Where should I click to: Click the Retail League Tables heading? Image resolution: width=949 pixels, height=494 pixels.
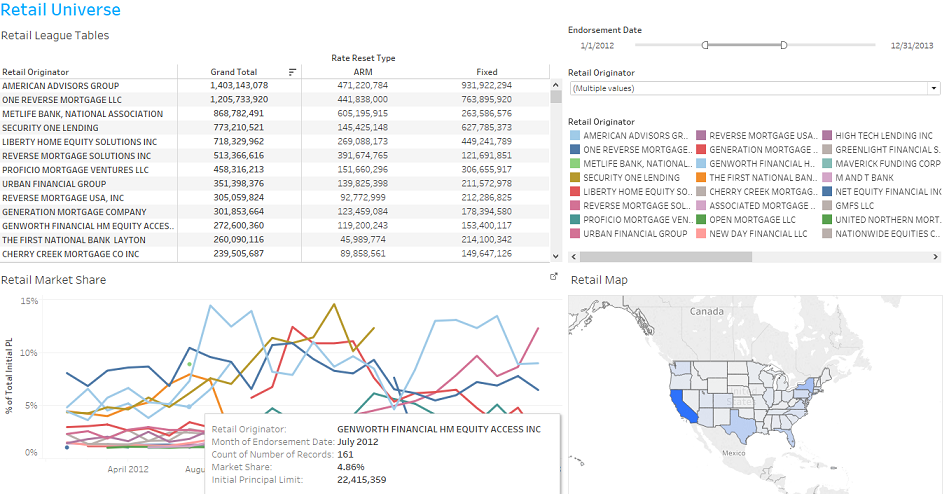click(x=55, y=35)
